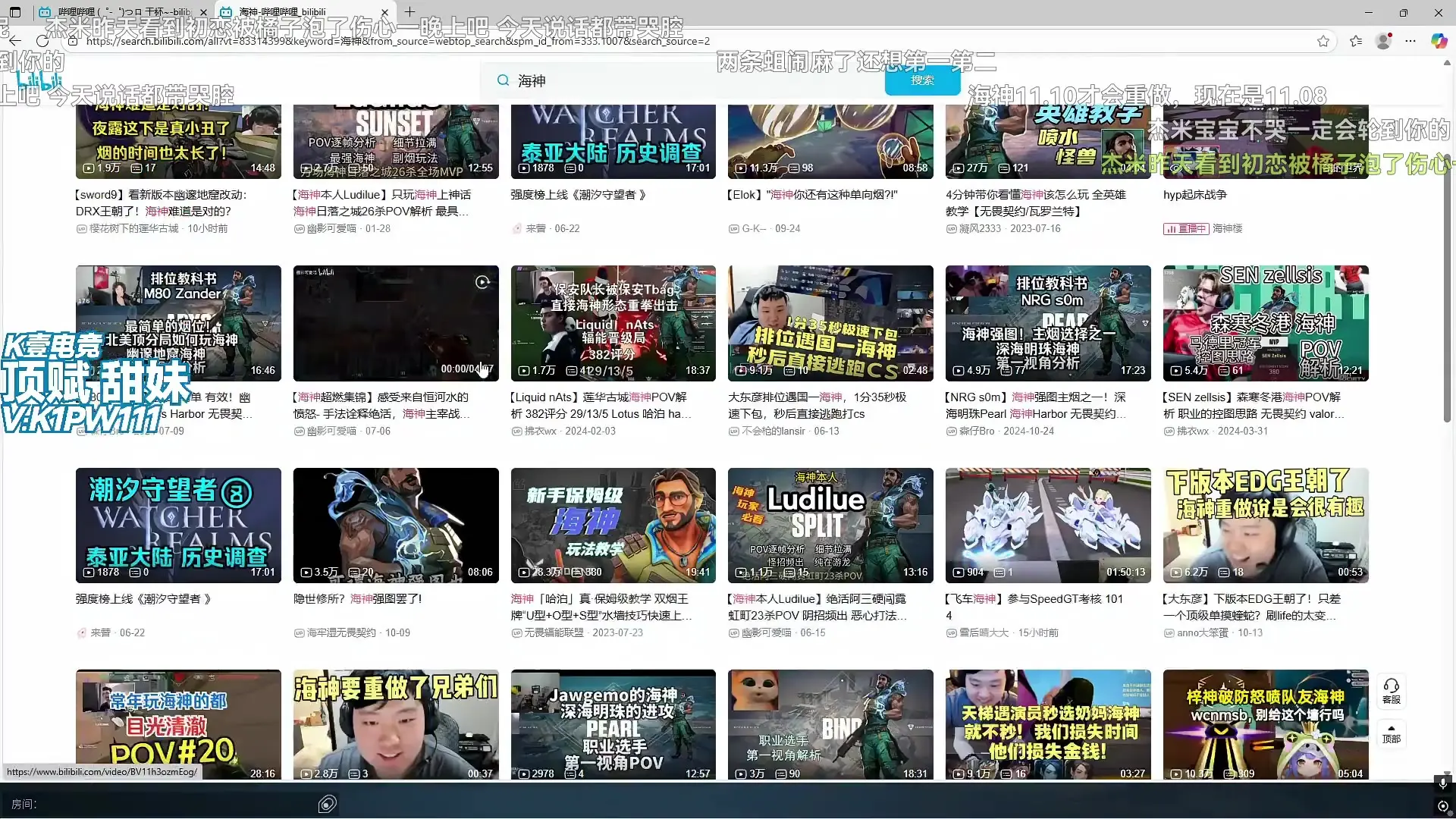
Task: Click the watch-later icon on the dark video thumbnail
Action: pyautogui.click(x=482, y=282)
